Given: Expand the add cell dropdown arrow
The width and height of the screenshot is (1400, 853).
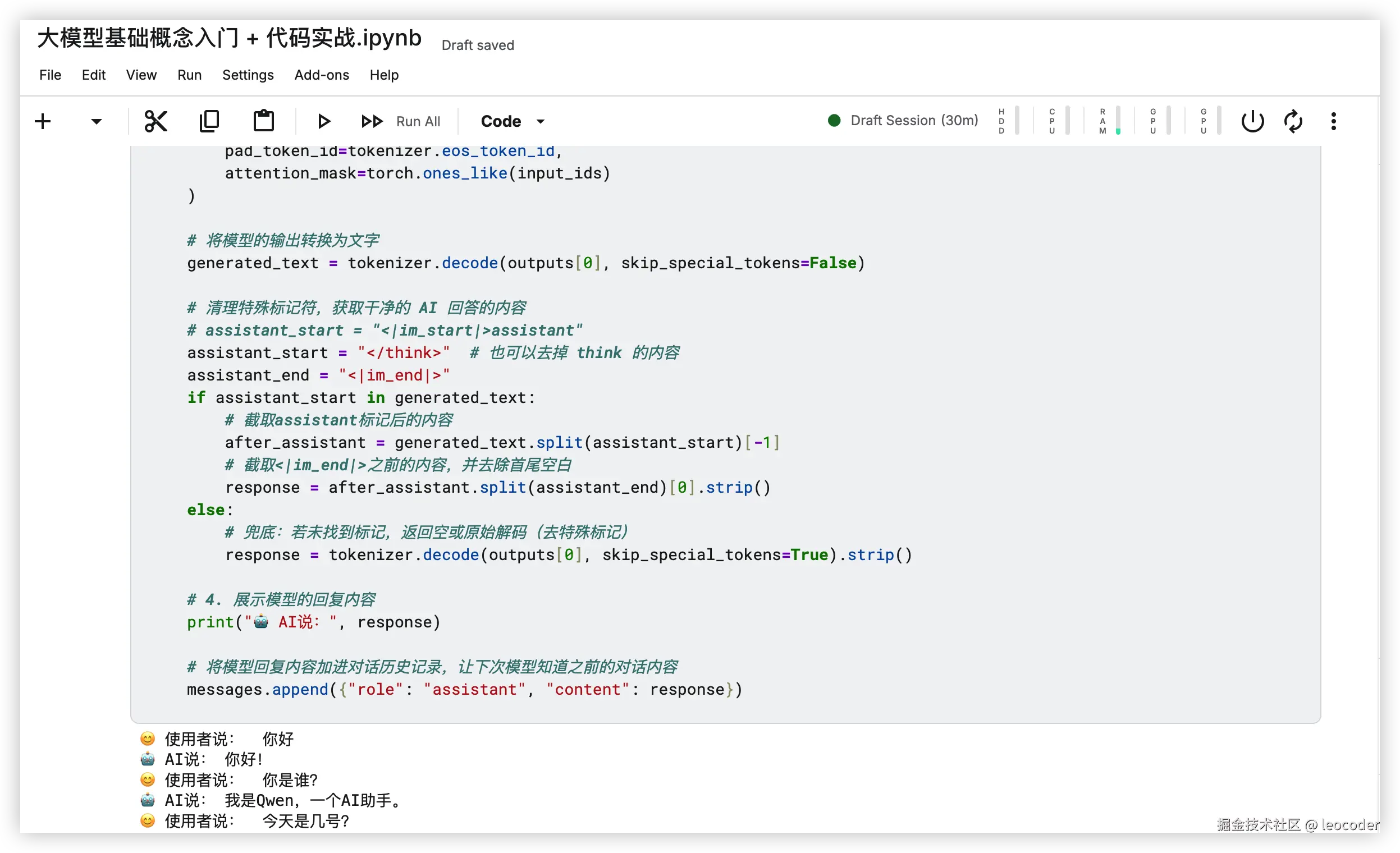Looking at the screenshot, I should (97, 121).
